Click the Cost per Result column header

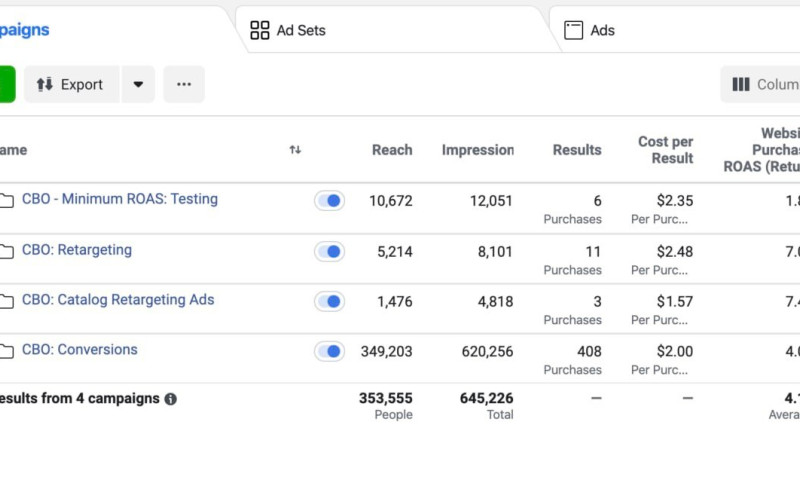[665, 150]
